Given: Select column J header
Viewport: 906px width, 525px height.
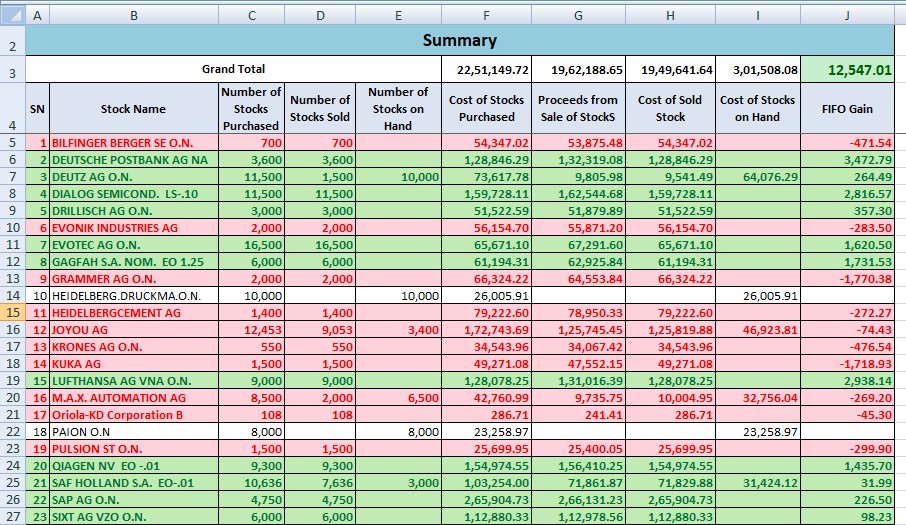Looking at the screenshot, I should pyautogui.click(x=847, y=16).
